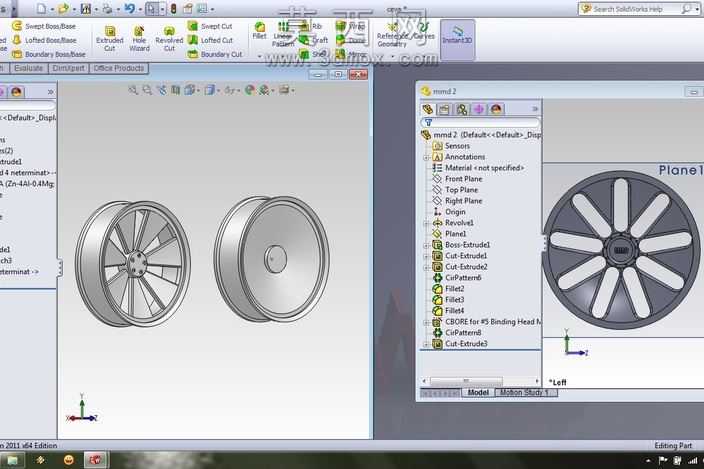Toggle Instant3D mode
704x469 pixels.
coord(457,39)
